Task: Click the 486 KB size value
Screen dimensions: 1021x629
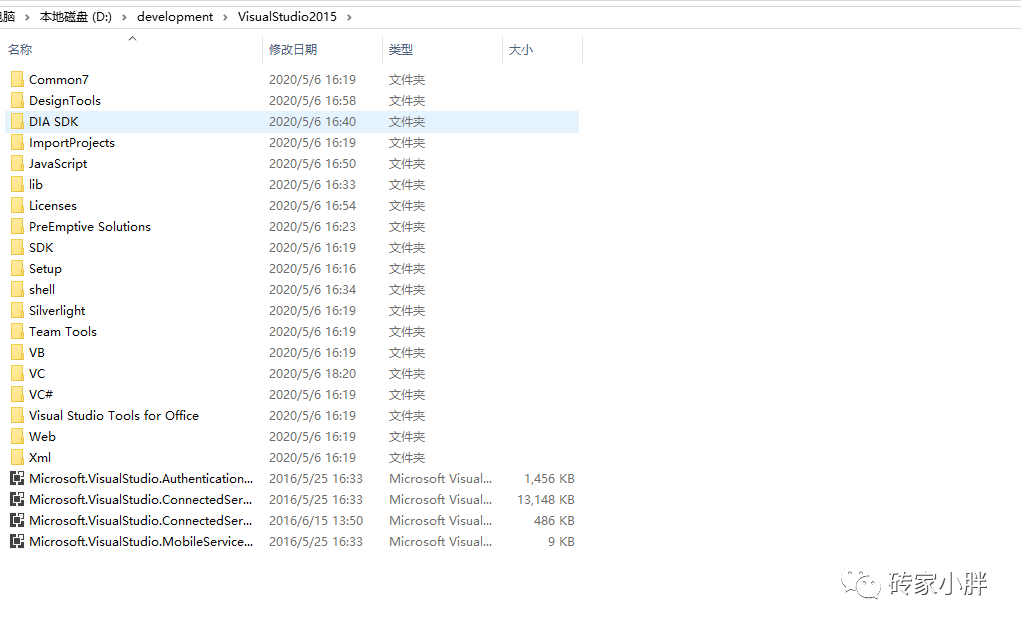Action: click(554, 520)
